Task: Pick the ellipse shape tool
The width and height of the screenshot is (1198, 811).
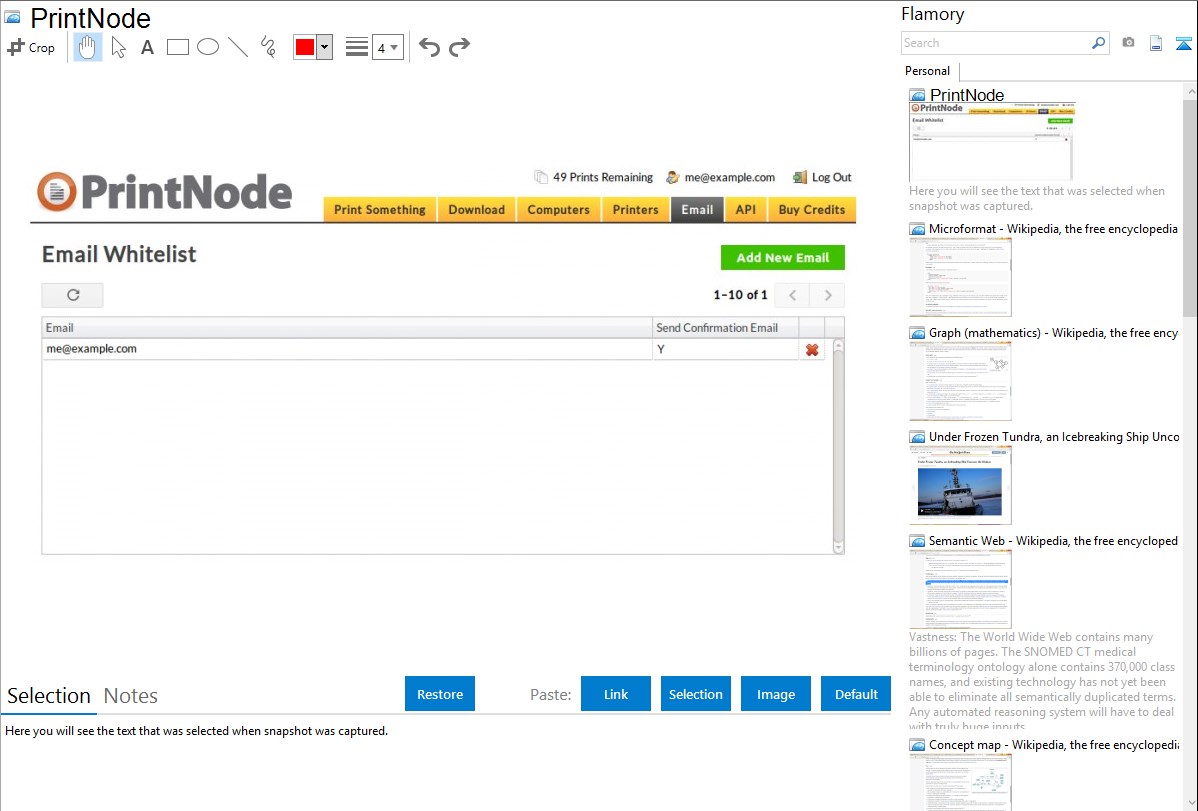Action: coord(208,47)
